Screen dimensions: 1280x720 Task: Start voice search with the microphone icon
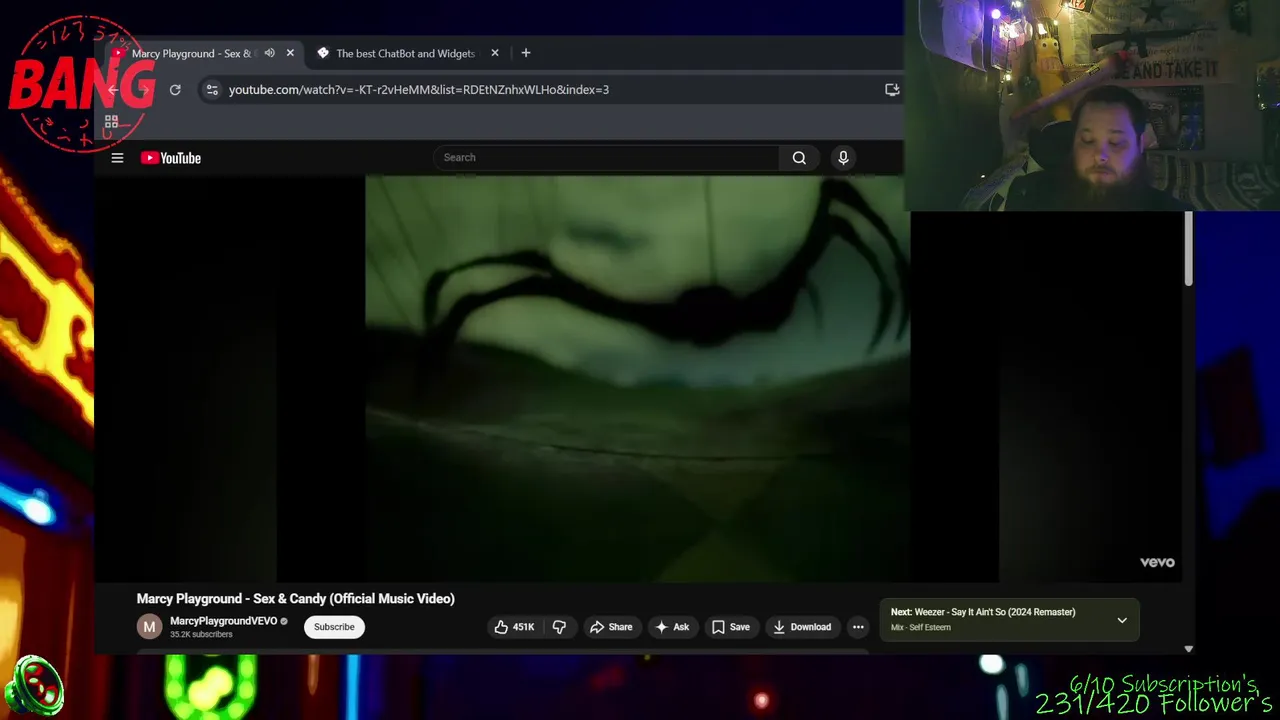pyautogui.click(x=843, y=157)
